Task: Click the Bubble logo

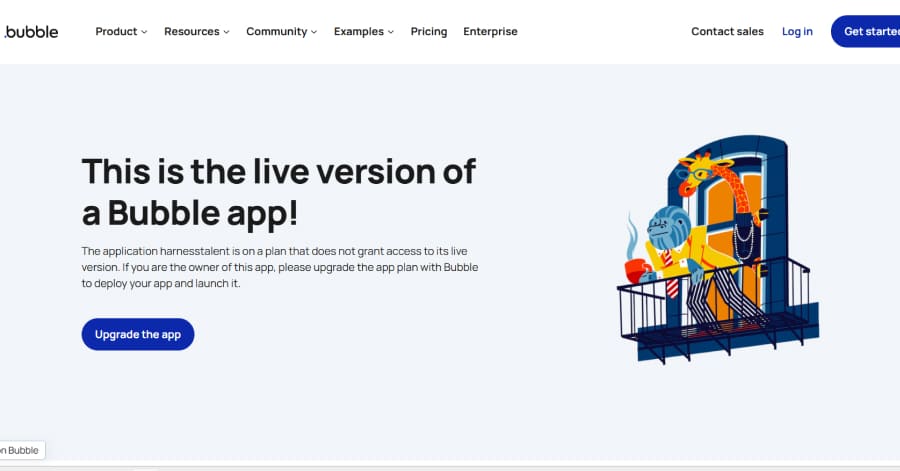Action: tap(31, 32)
